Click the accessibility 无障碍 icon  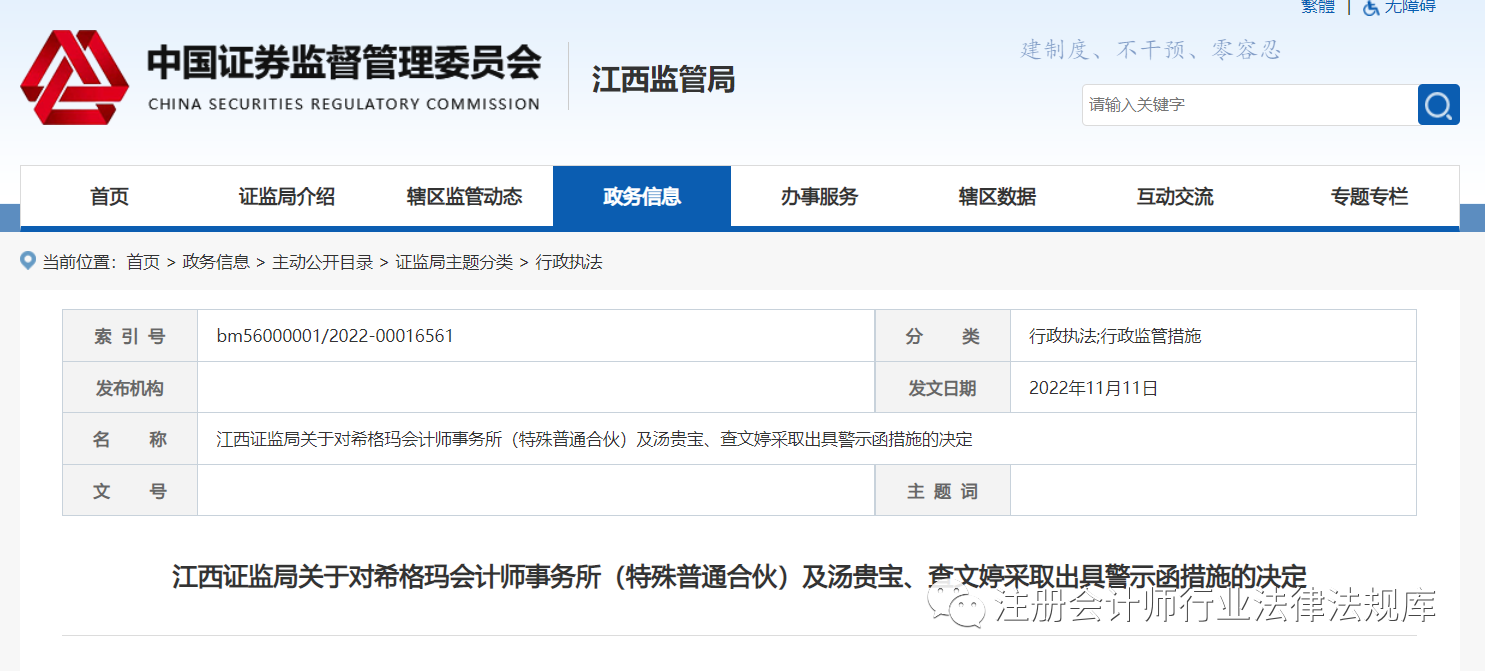click(x=1372, y=6)
